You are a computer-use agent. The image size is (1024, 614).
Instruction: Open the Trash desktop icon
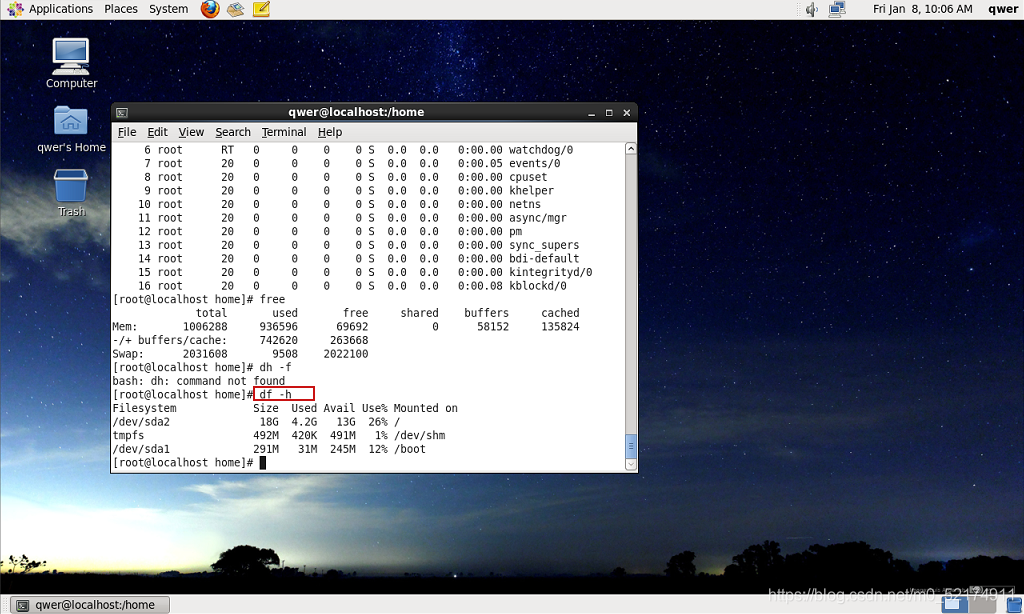point(71,193)
